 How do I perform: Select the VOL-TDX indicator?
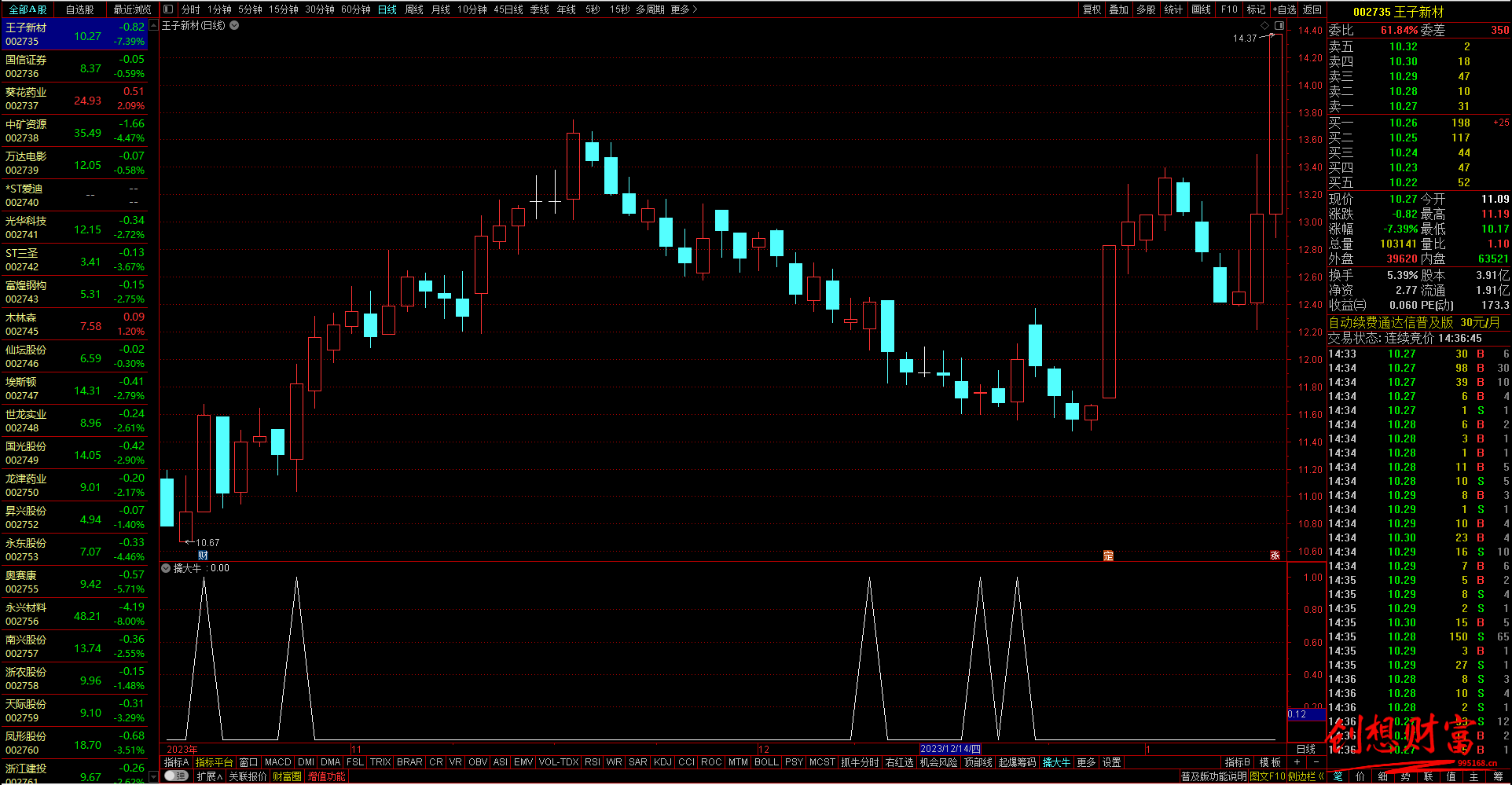[559, 762]
